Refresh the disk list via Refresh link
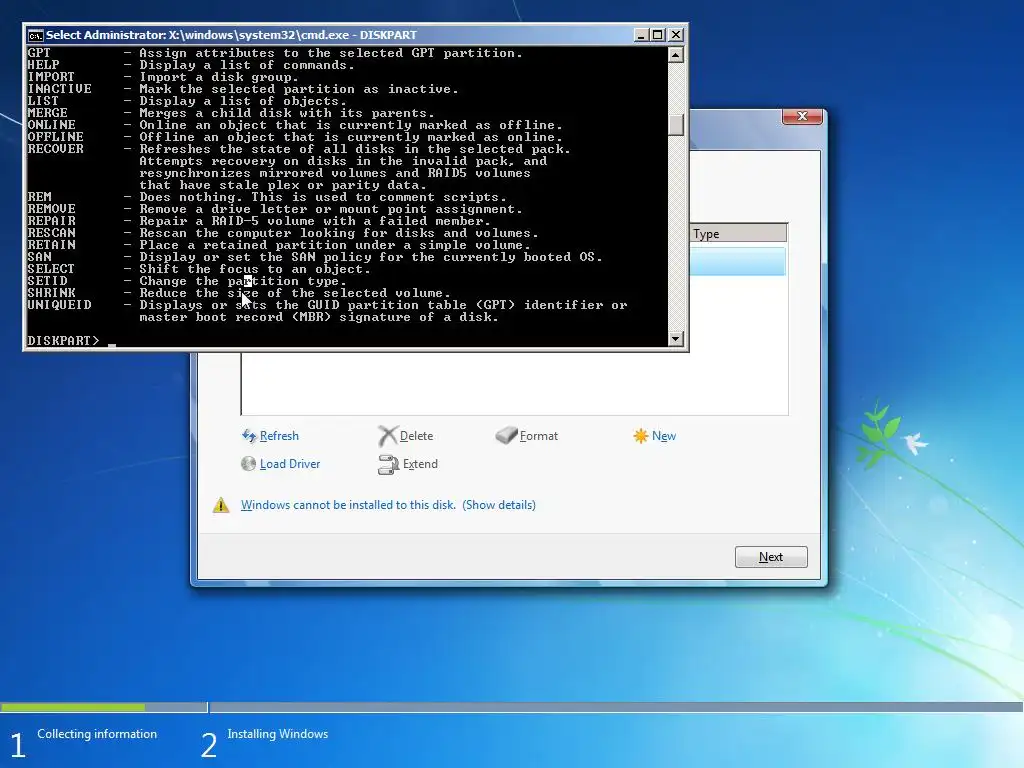Screen dimensions: 1024x768 click(279, 436)
